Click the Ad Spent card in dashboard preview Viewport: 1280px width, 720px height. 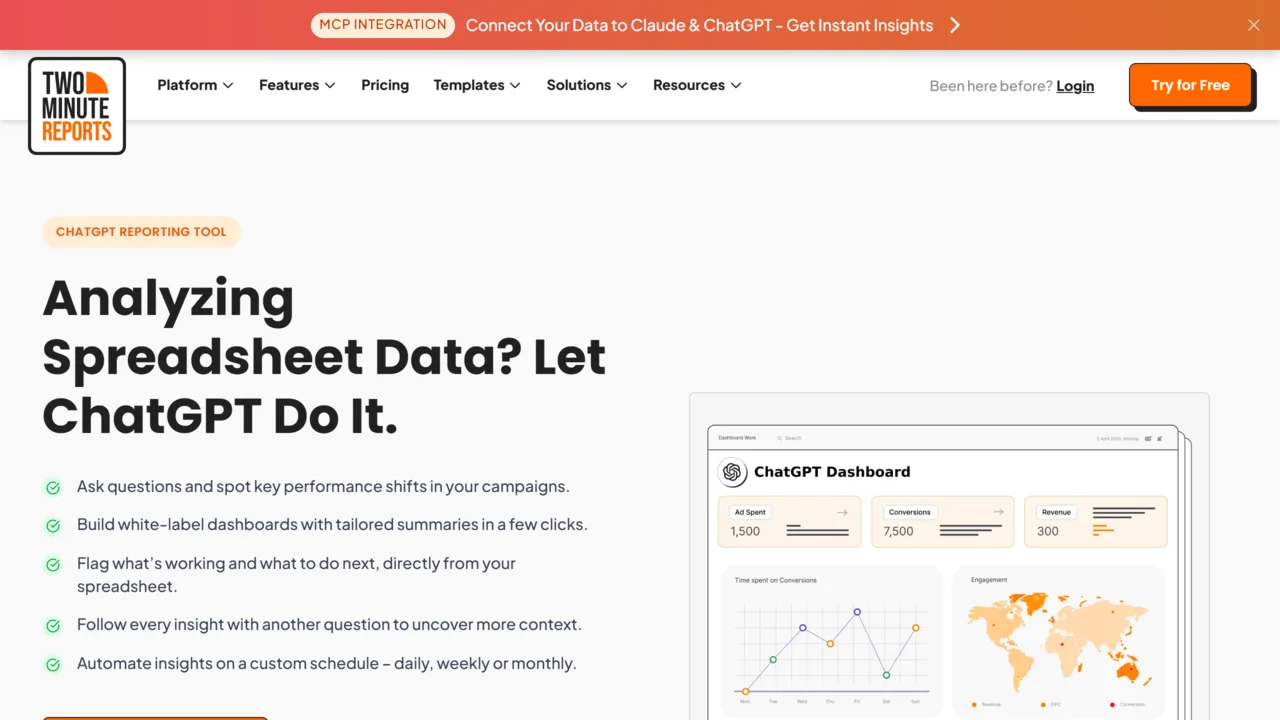[789, 522]
